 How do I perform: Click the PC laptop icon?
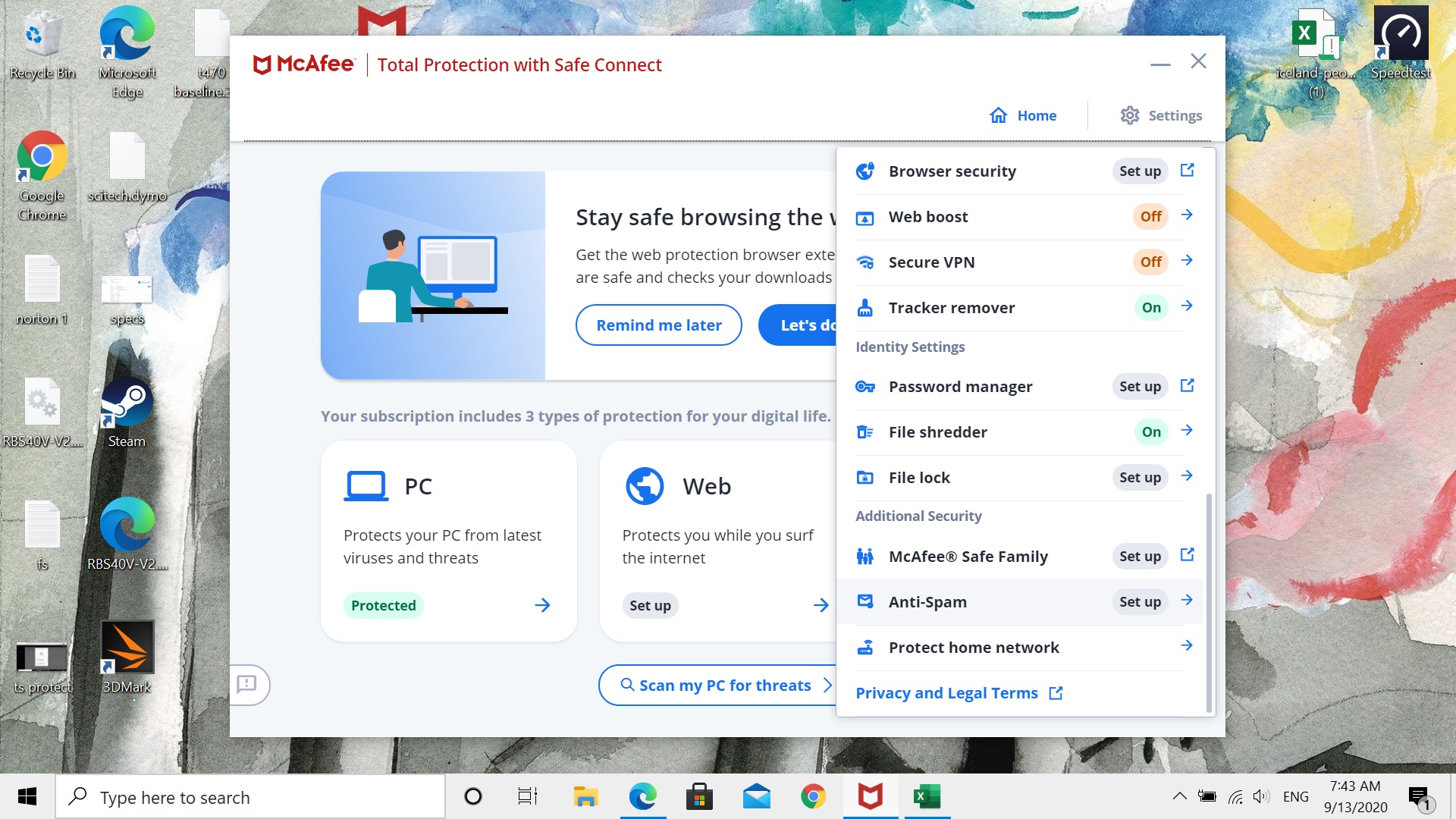pyautogui.click(x=366, y=486)
